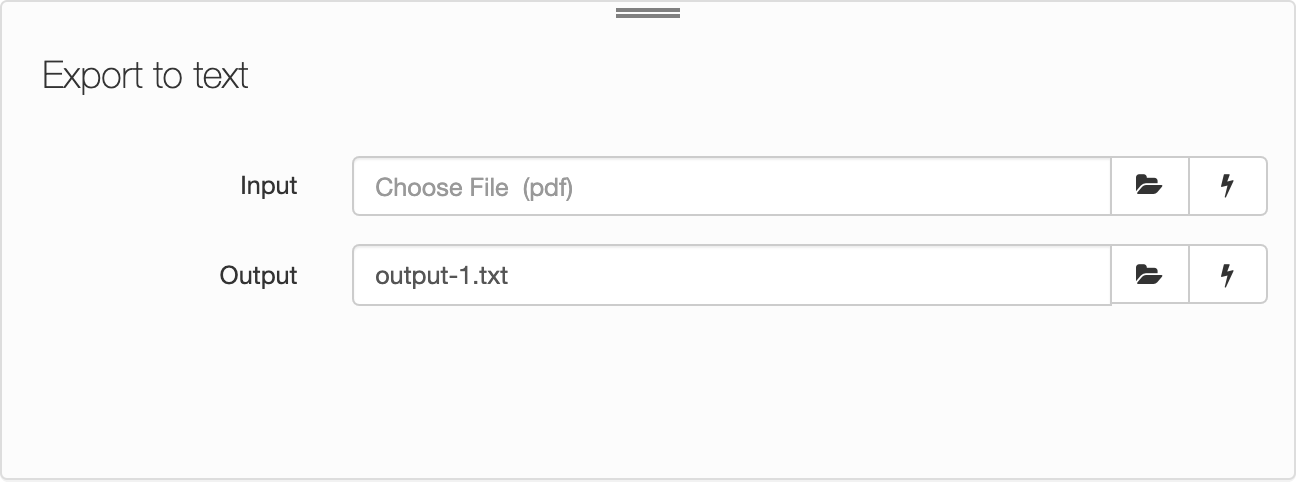Focus the output-1.txt output field

tap(732, 274)
